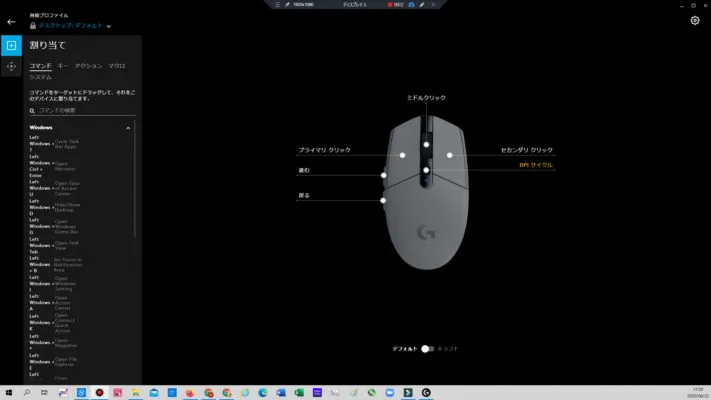The width and height of the screenshot is (711, 400).
Task: Switch to the コマンド tab
Action: [40, 66]
